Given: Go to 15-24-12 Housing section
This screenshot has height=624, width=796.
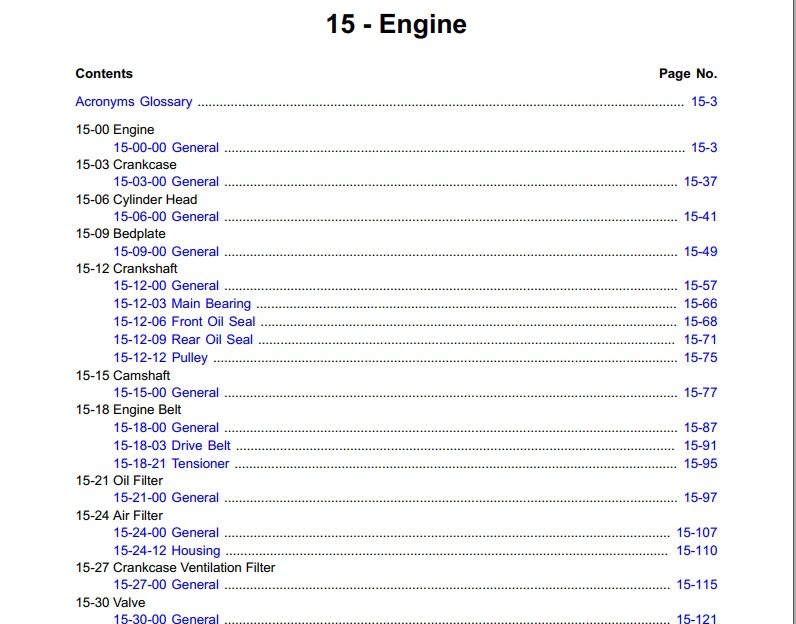Looking at the screenshot, I should point(167,550).
